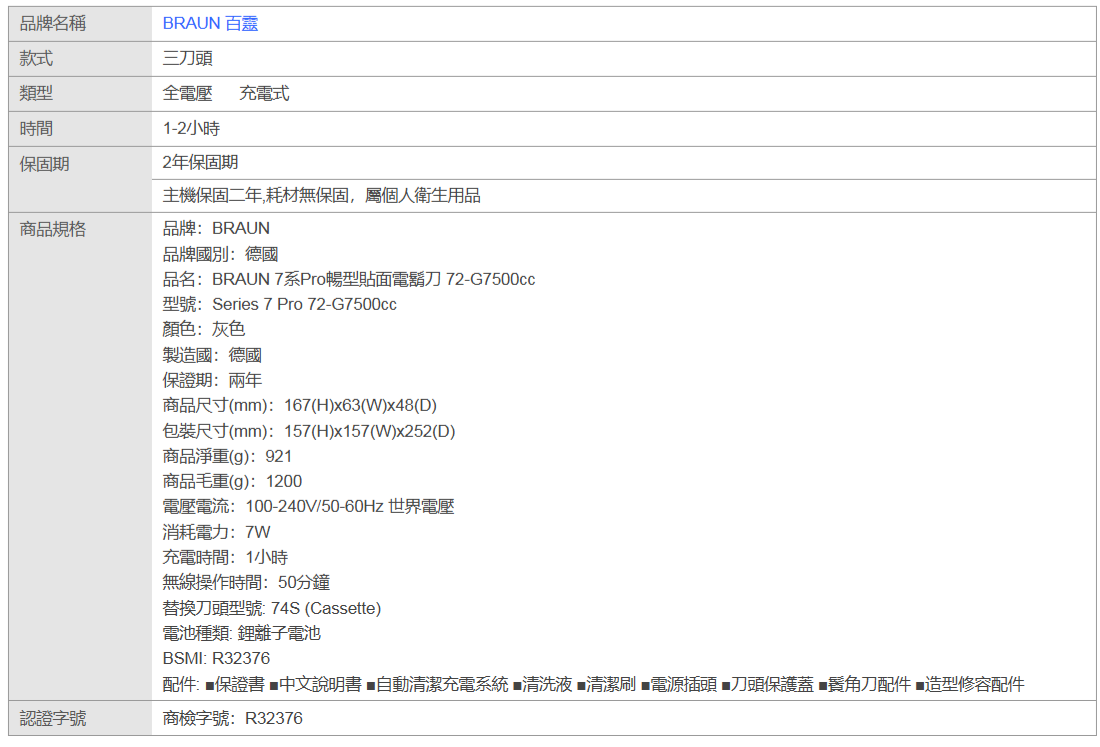Click the 無線操作時間：50分鐘 line
The image size is (1100, 747).
pos(246,583)
